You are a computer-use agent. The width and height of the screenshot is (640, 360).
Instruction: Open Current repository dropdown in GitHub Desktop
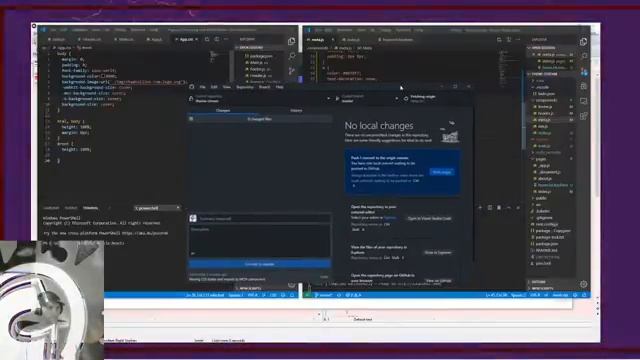[x=260, y=99]
